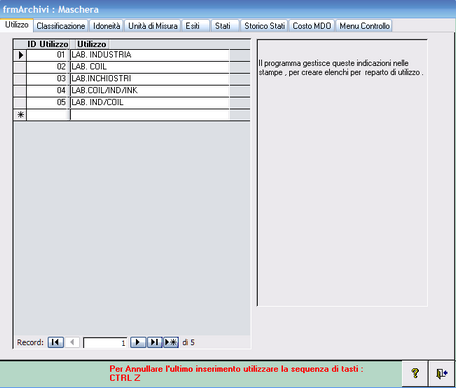
Task: Click the empty ID cell in new row
Action: 48,115
